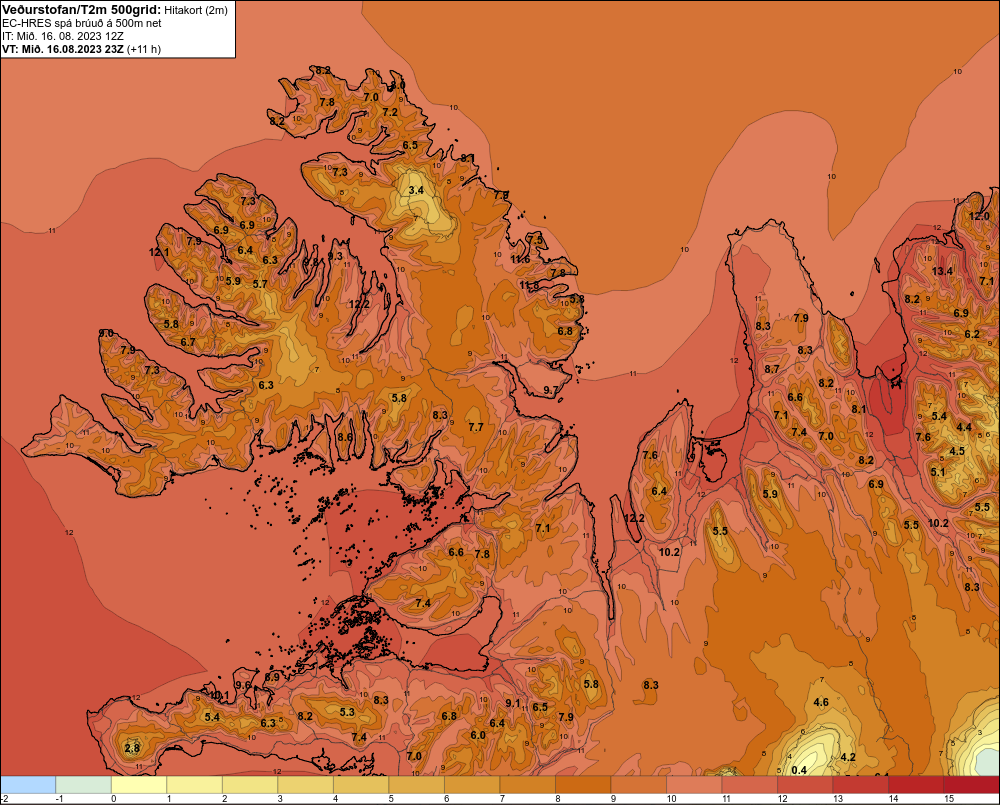This screenshot has height=805, width=1000.
Task: Click the '4.5' temperature value on the map
Action: (x=957, y=451)
